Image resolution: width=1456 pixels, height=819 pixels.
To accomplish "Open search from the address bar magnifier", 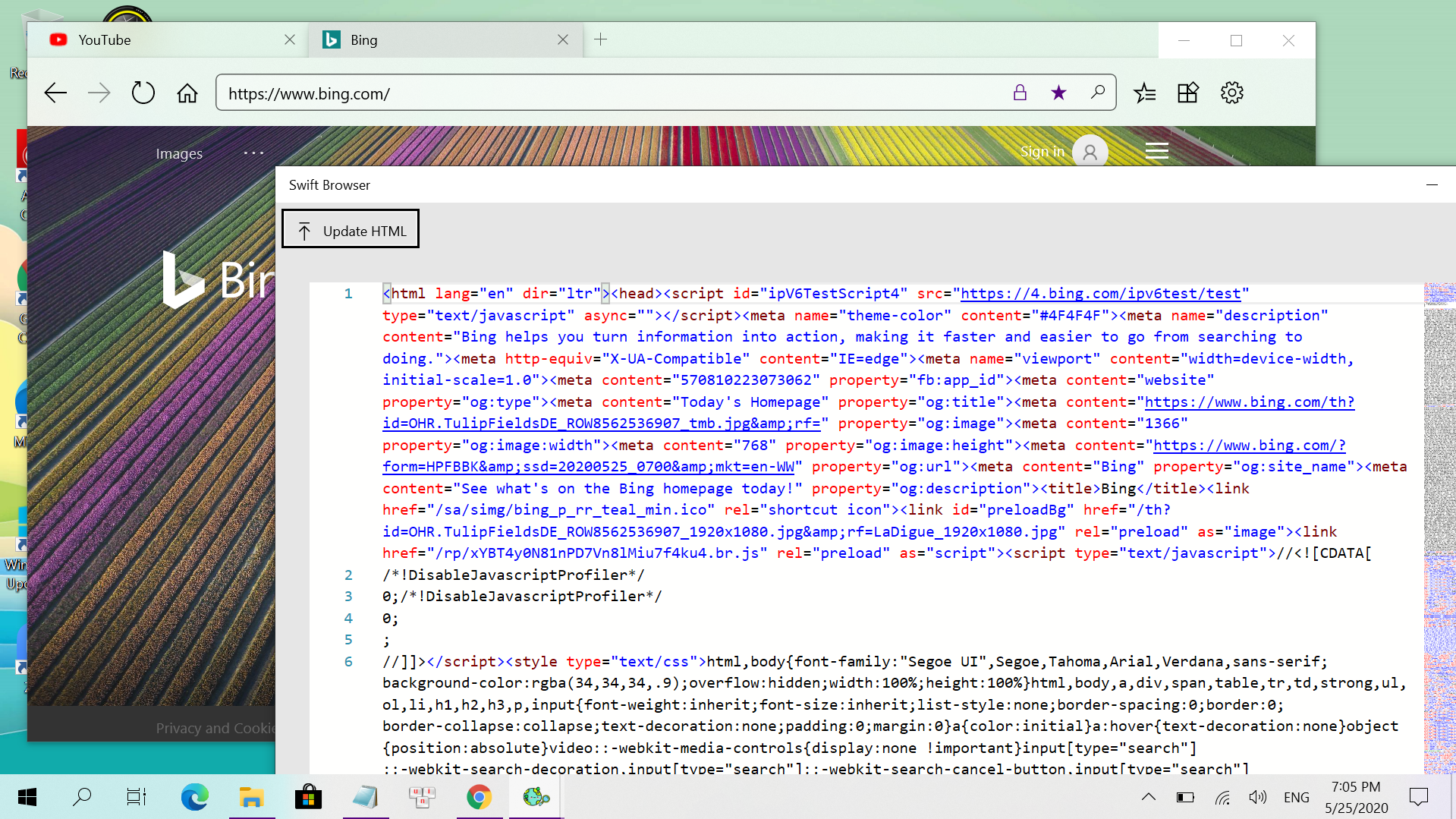I will 1097,93.
